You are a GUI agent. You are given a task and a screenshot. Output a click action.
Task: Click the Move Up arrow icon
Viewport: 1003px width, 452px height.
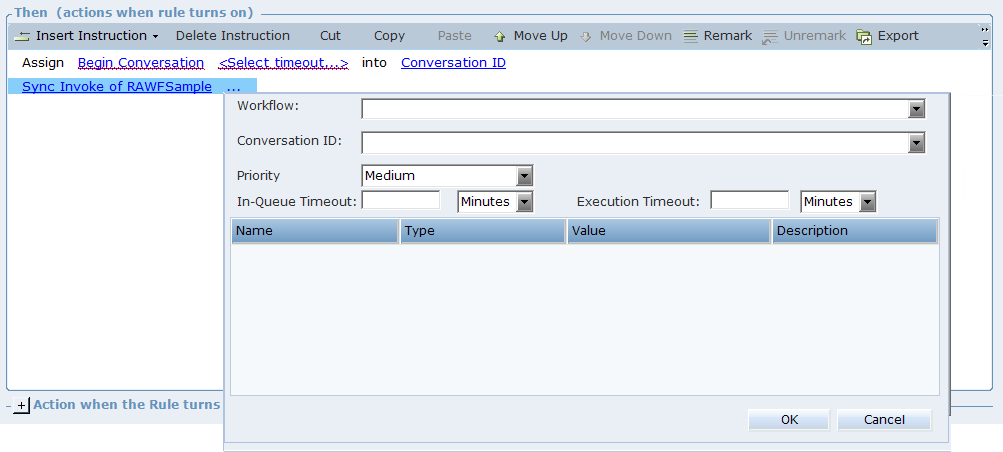[x=500, y=36]
